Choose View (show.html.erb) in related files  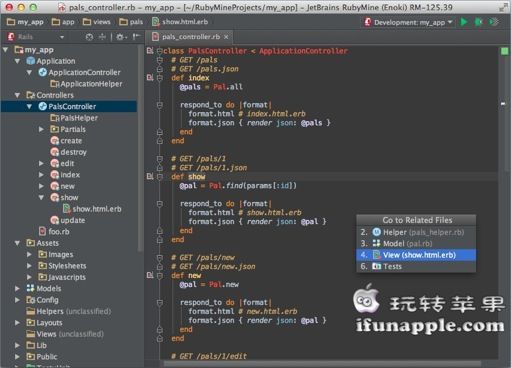[416, 255]
